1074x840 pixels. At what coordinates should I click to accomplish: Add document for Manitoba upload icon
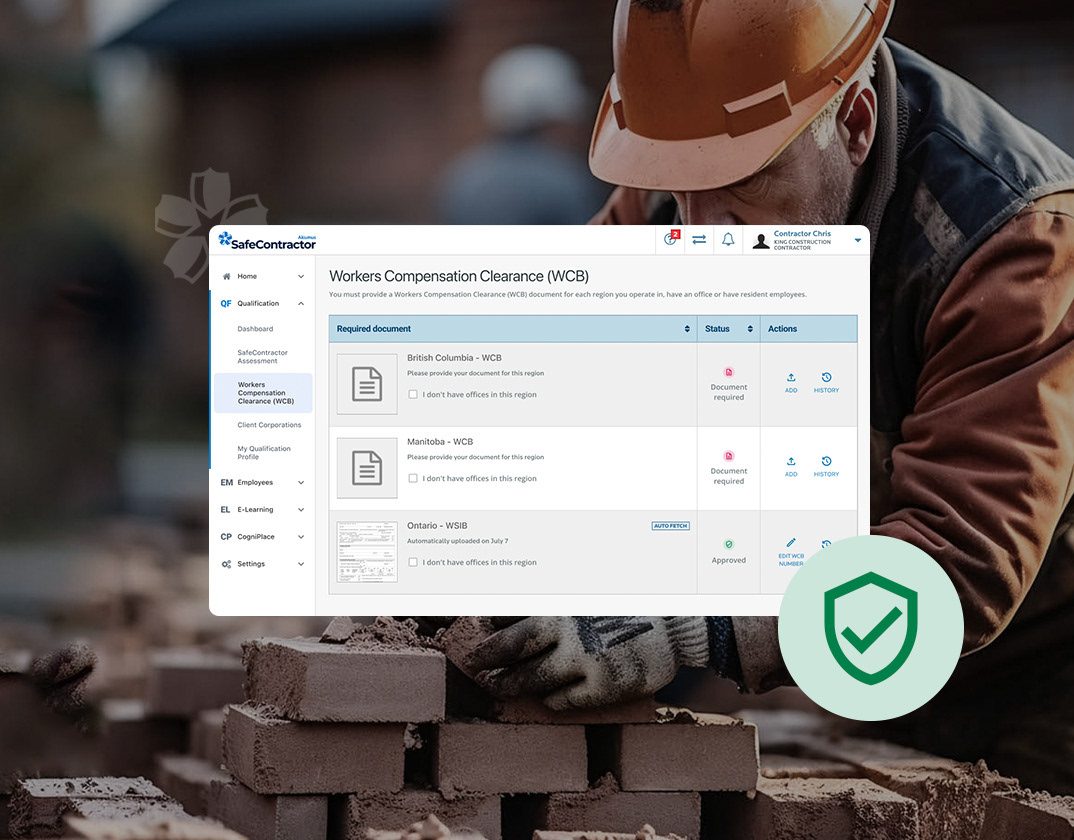(x=791, y=461)
